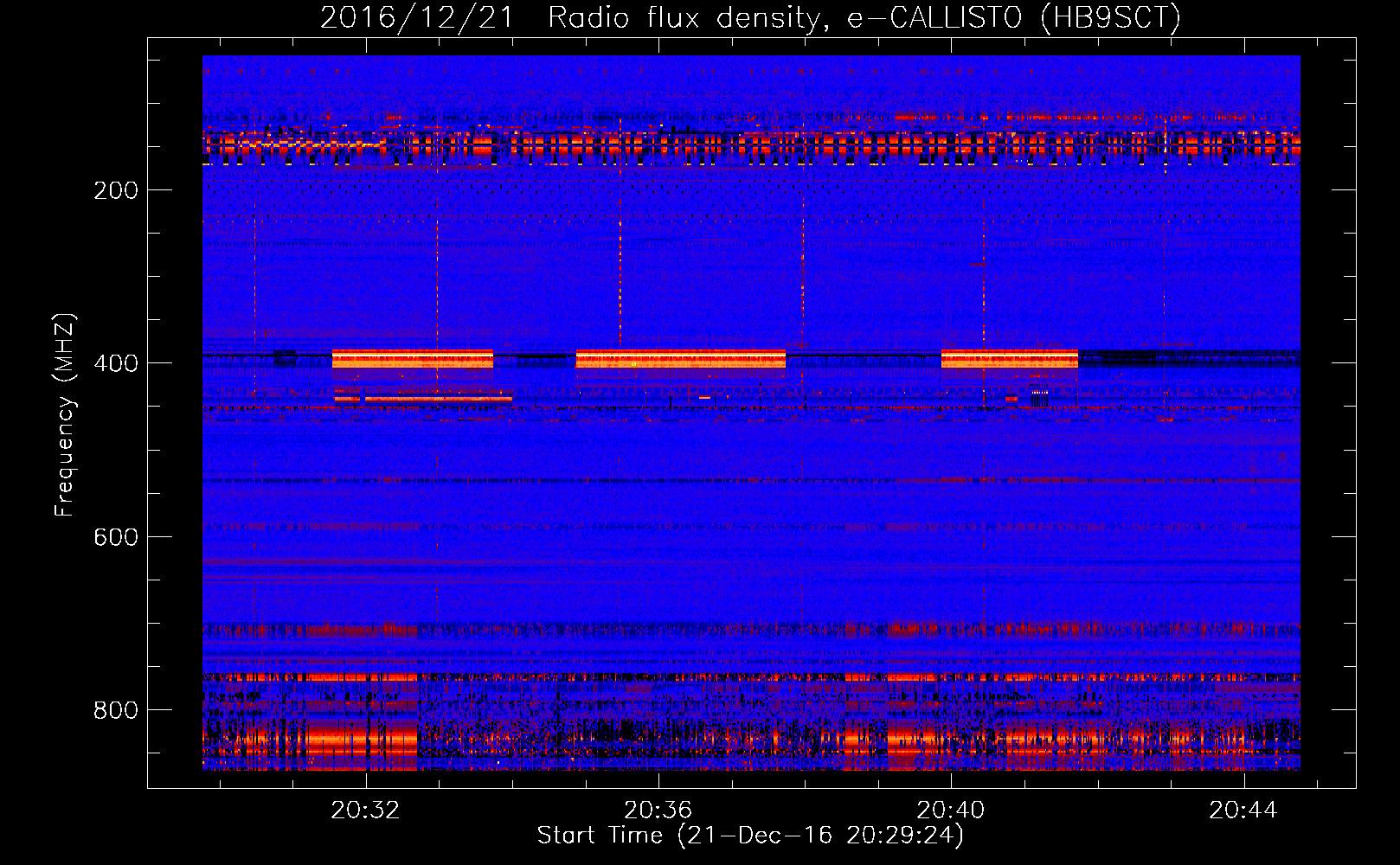The image size is (1400, 865).
Task: Click the 20:40 time tick label
Action: point(951,811)
